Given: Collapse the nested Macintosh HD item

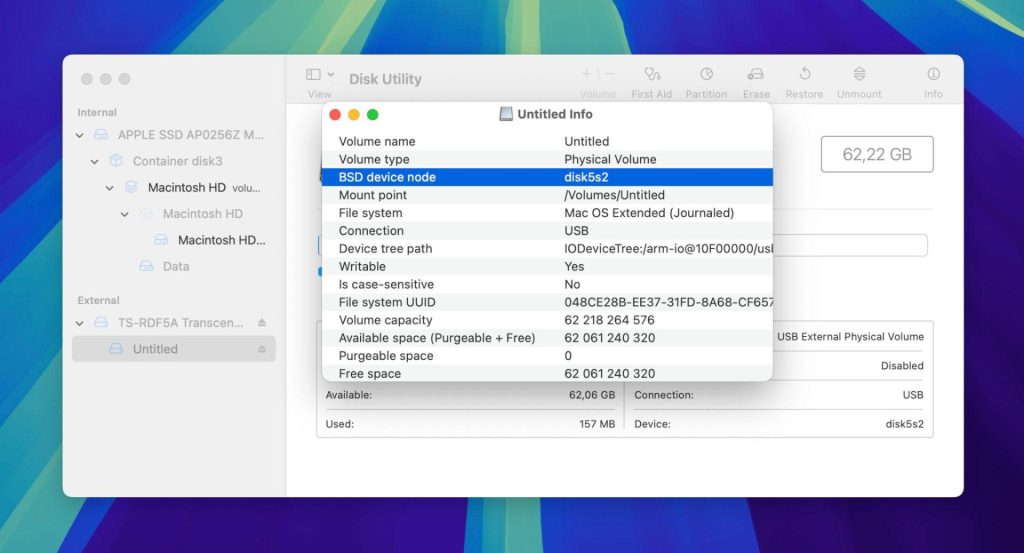Looking at the screenshot, I should [x=125, y=214].
